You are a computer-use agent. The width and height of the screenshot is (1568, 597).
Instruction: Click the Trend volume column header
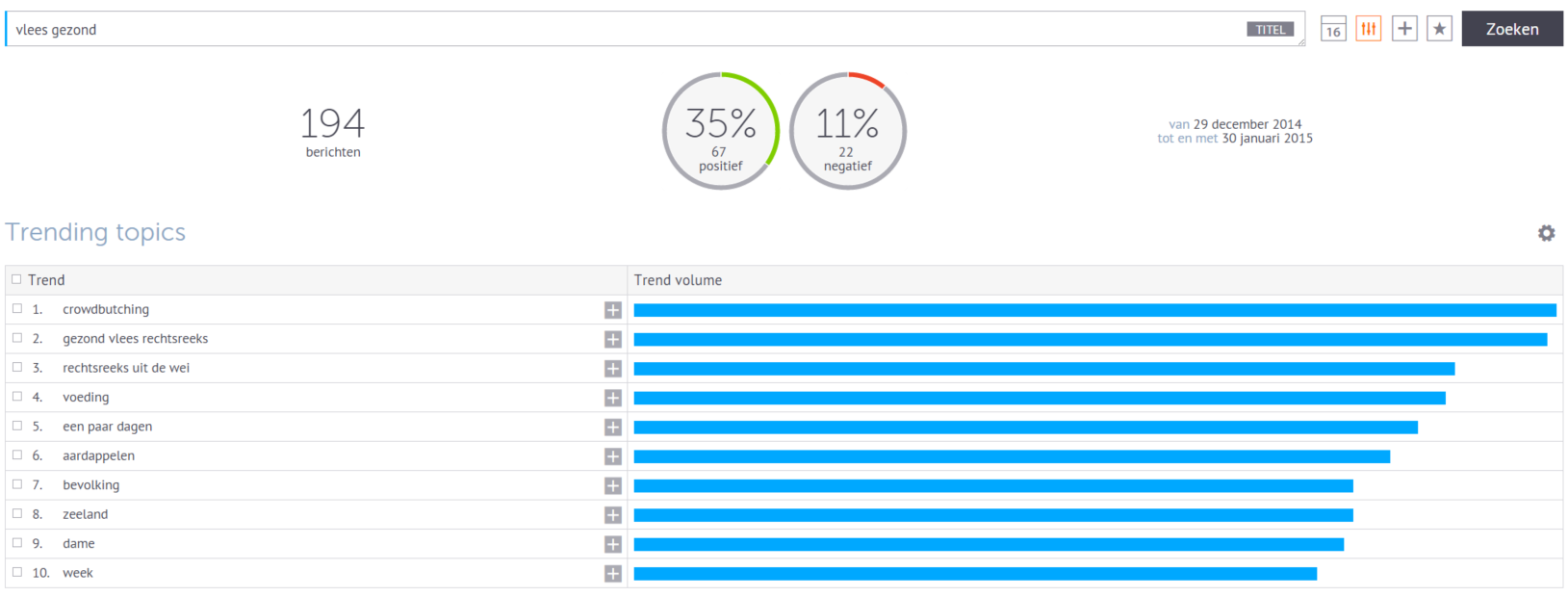(x=678, y=280)
